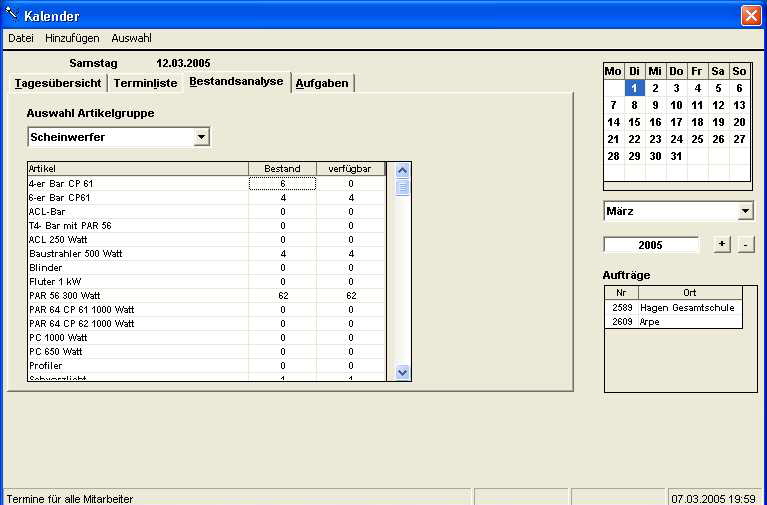Select order 2609 Arpe
Image resolution: width=767 pixels, height=505 pixels.
(x=674, y=322)
